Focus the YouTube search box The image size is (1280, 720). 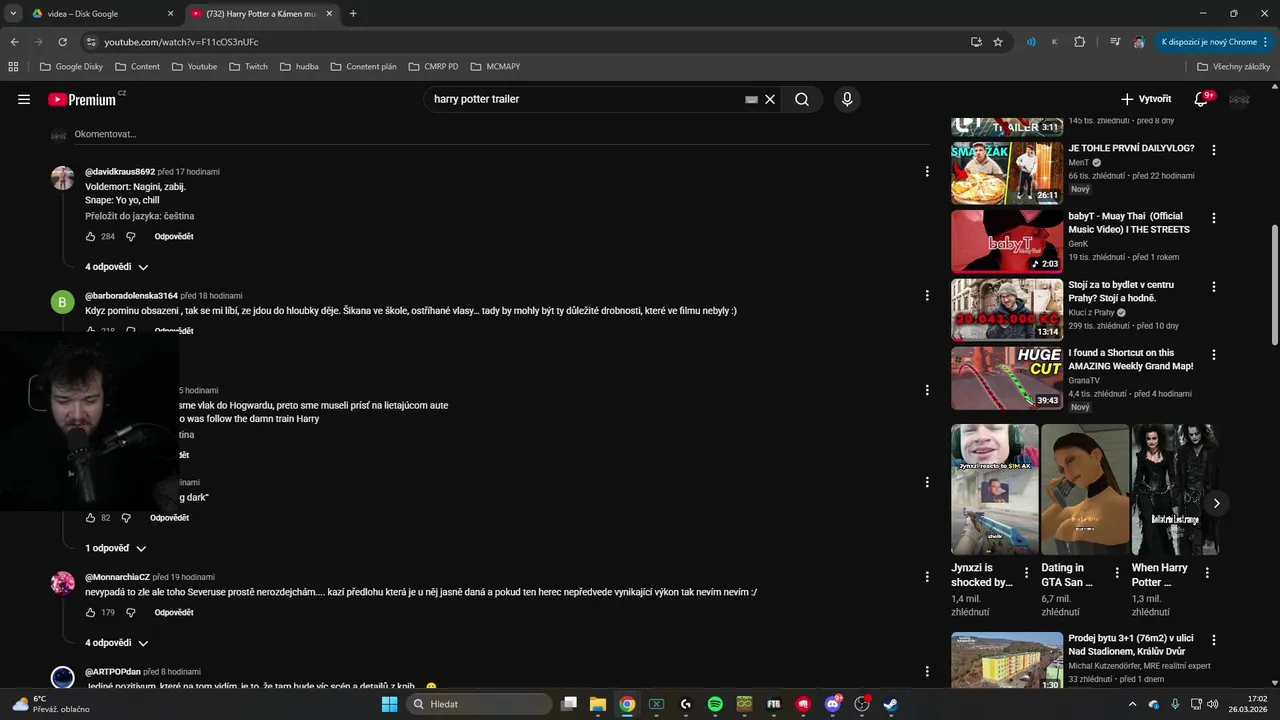point(585,99)
